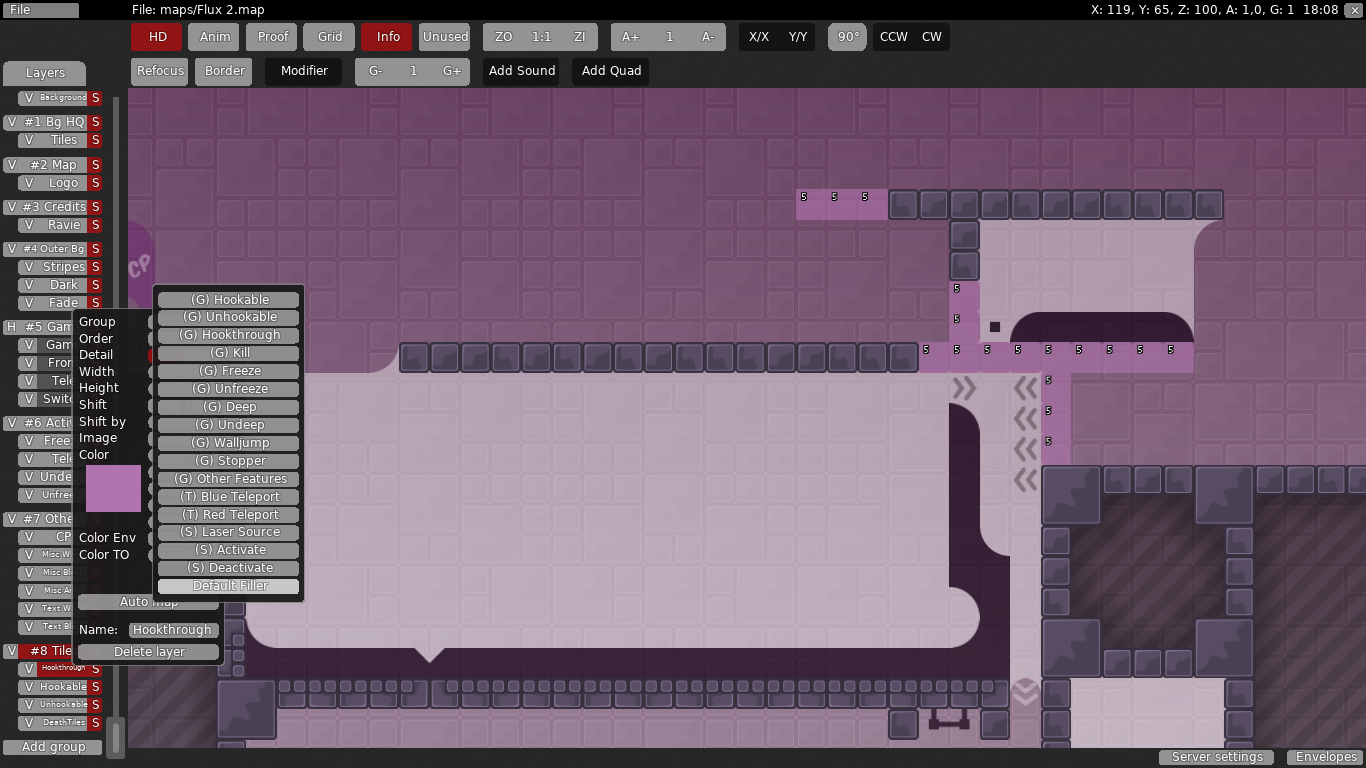
Task: Zoom in using the ZI button
Action: click(579, 37)
